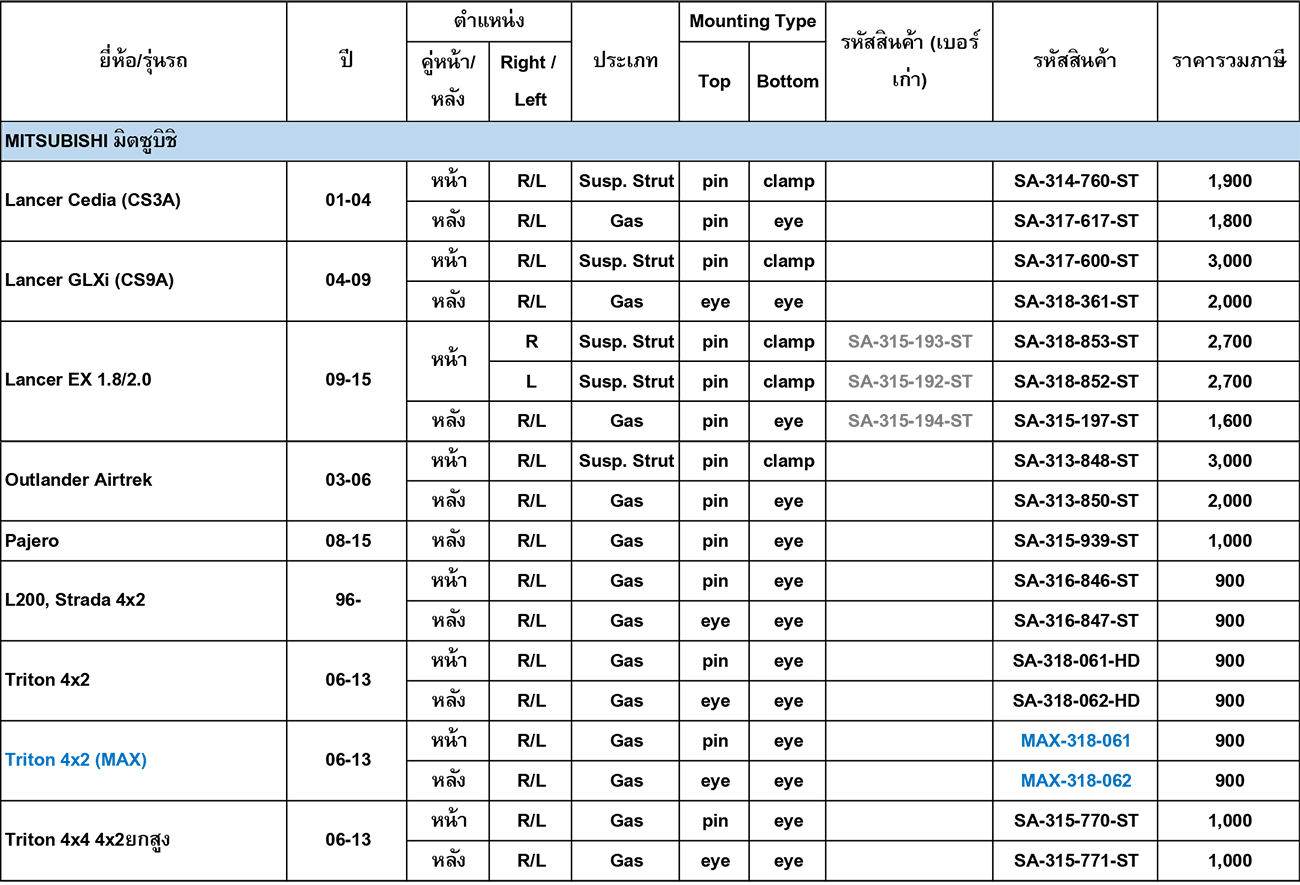Select old code SA-315-194-ST
Viewport: 1300px width, 885px height.
[x=910, y=421]
